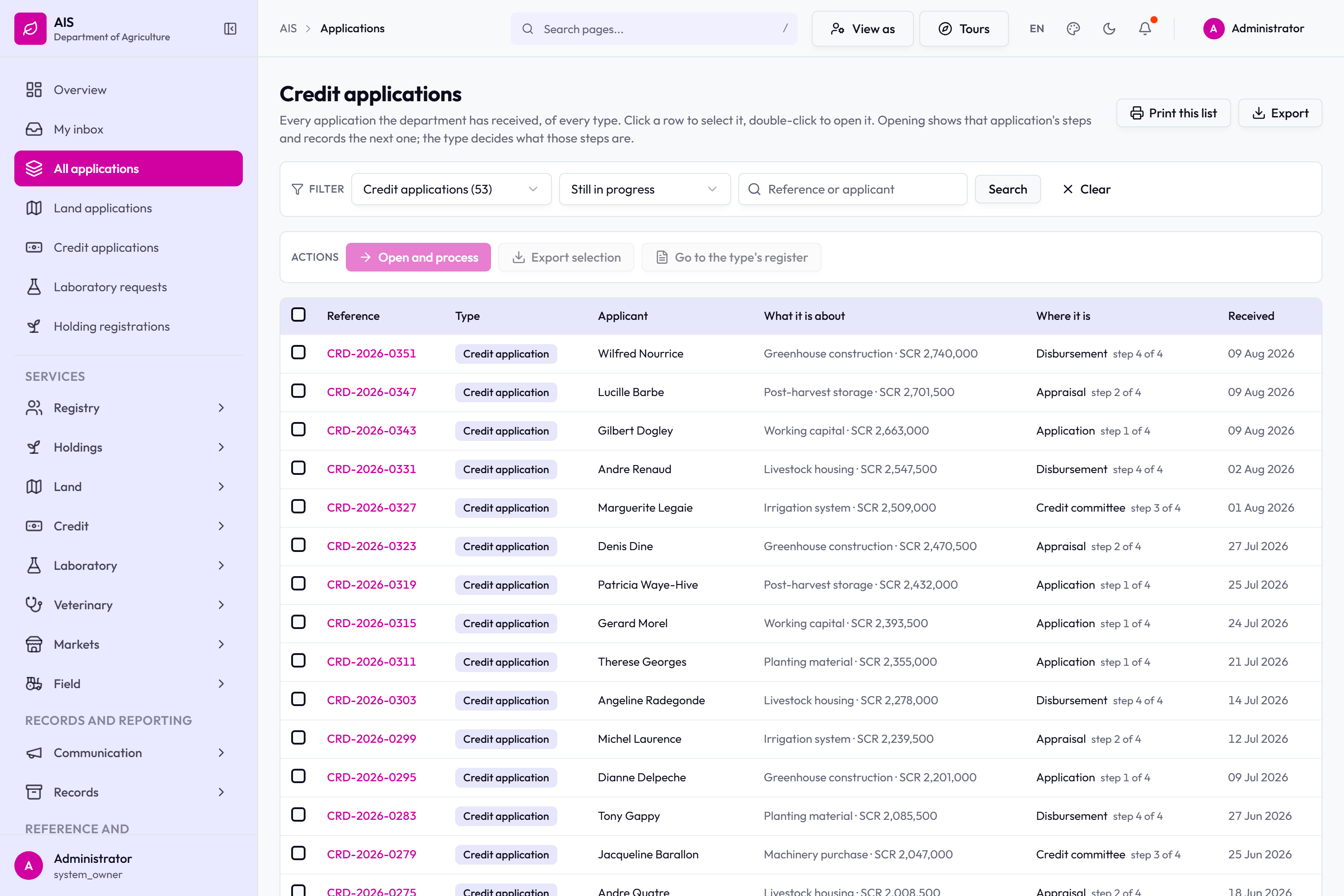Viewport: 1344px width, 896px height.
Task: Click the Search button in the filter bar
Action: point(1008,189)
